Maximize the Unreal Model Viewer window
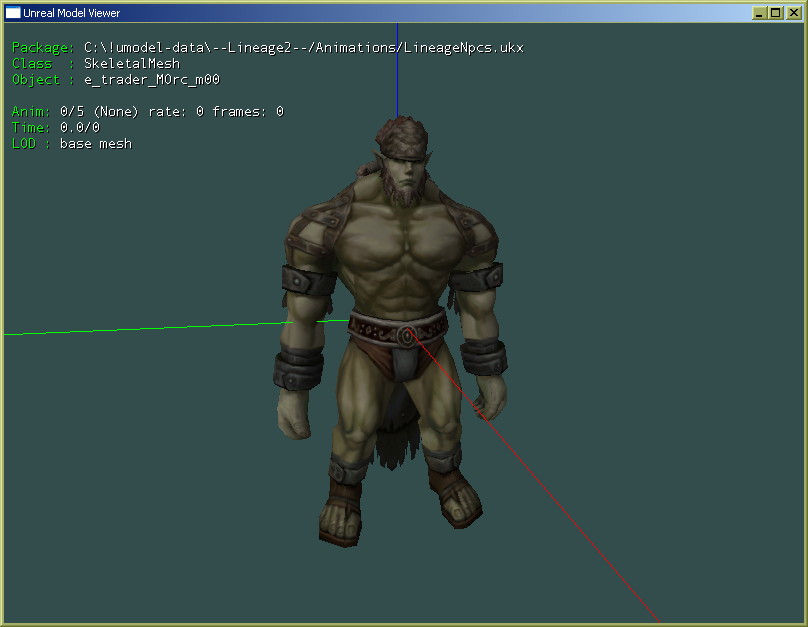Screen dimensions: 808x627 point(776,13)
